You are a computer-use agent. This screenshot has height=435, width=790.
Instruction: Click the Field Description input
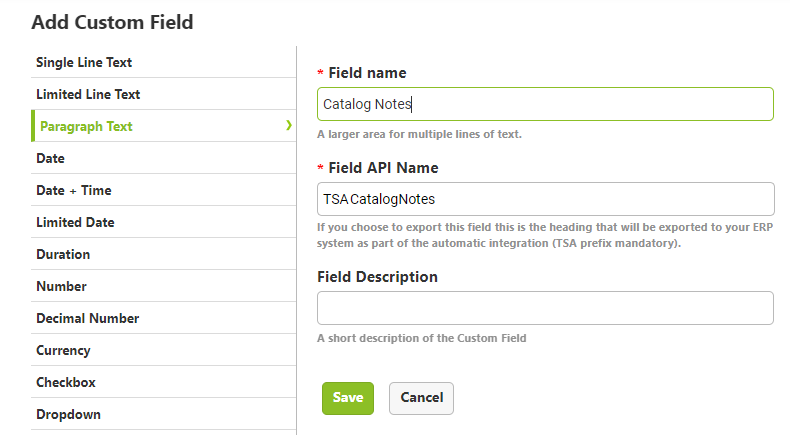545,308
